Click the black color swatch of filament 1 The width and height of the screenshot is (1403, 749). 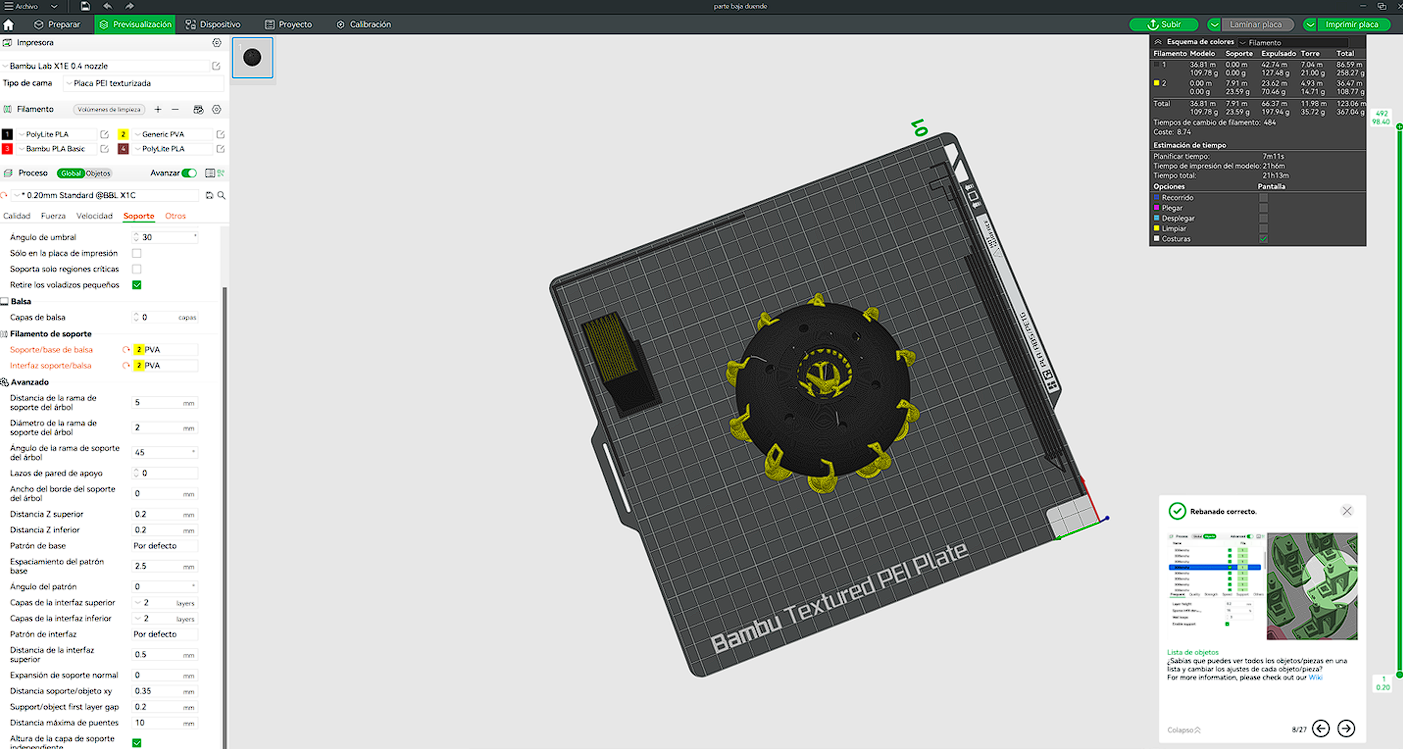point(7,134)
